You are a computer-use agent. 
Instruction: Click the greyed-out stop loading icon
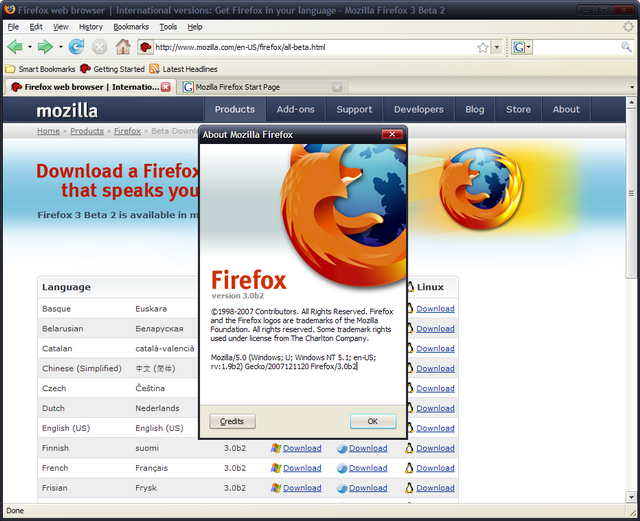99,47
